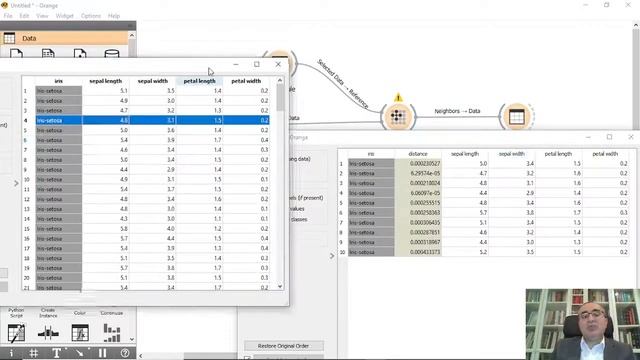Click row 10 petal width value 0.1
This screenshot has height=360, width=640.
[x=246, y=179]
